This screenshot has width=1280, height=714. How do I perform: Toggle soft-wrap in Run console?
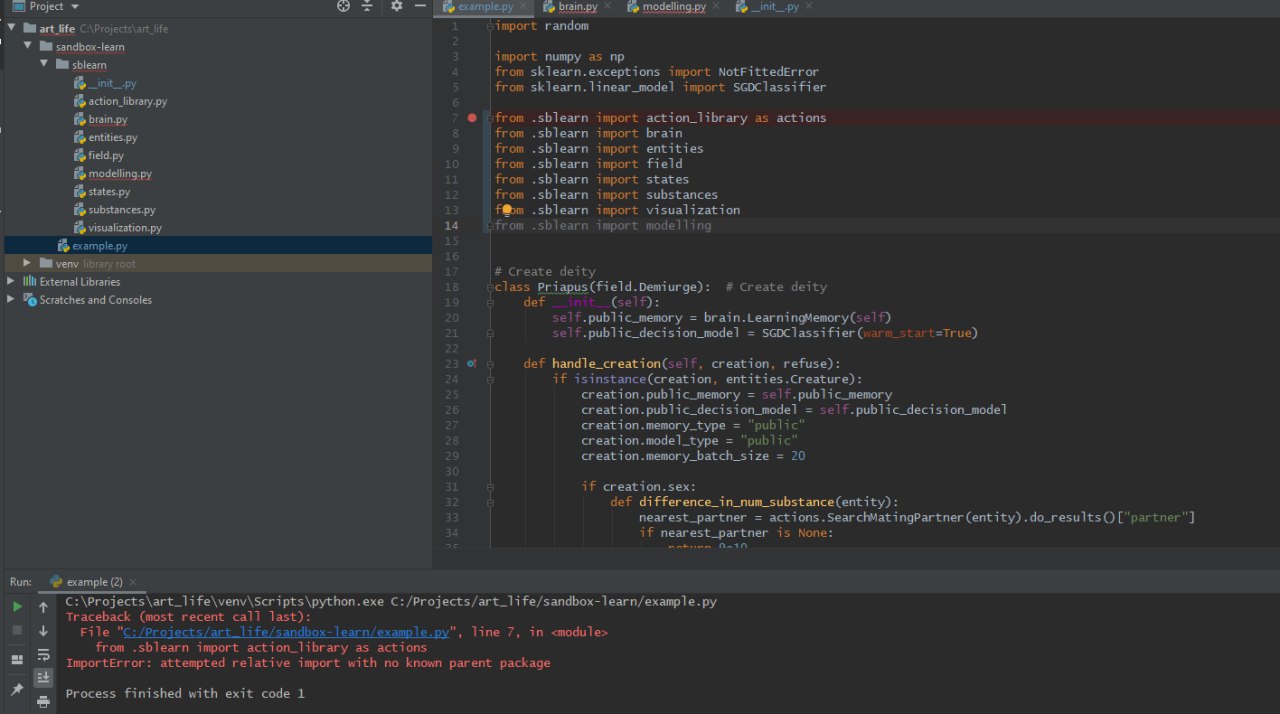[x=43, y=655]
